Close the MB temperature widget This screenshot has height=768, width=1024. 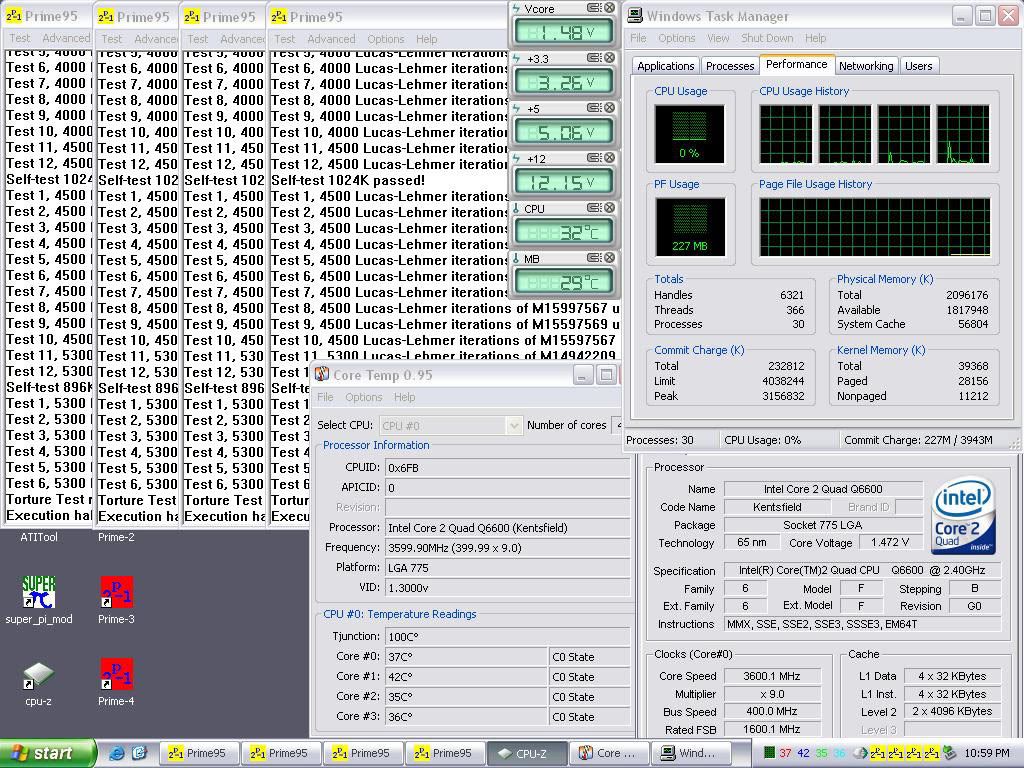(x=609, y=258)
